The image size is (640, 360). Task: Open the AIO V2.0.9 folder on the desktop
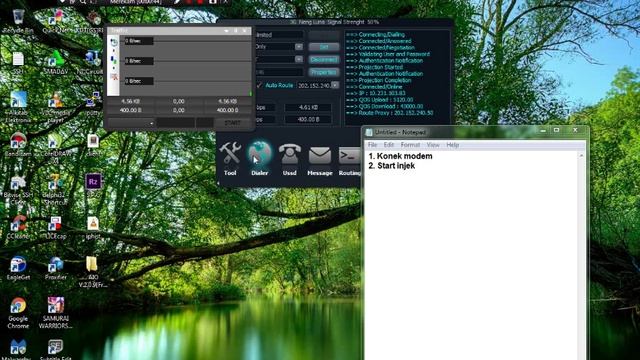tap(93, 272)
